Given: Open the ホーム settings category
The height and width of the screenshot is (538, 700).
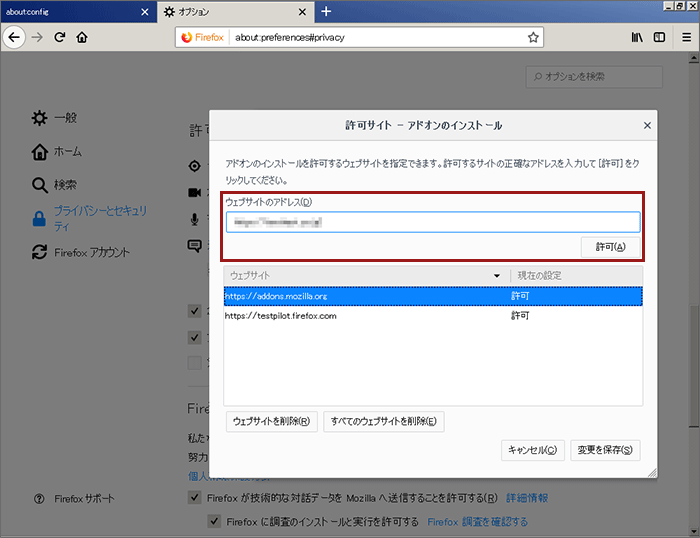Looking at the screenshot, I should coord(57,152).
